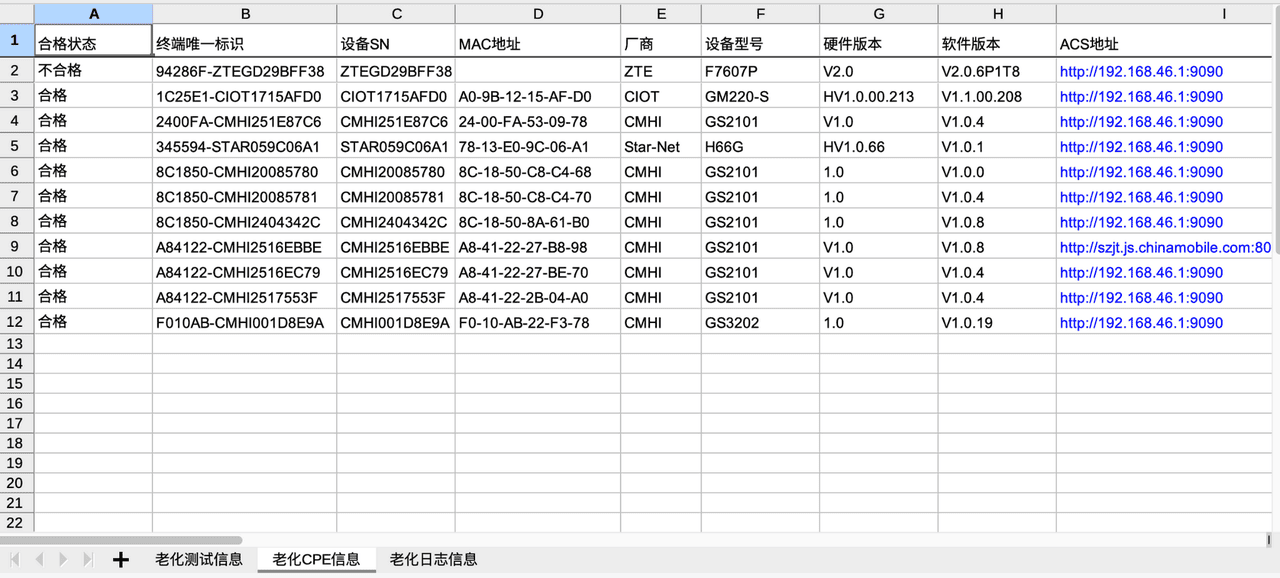The image size is (1280, 578).
Task: Select the 终端唯一标识 header cell
Action: tap(200, 44)
